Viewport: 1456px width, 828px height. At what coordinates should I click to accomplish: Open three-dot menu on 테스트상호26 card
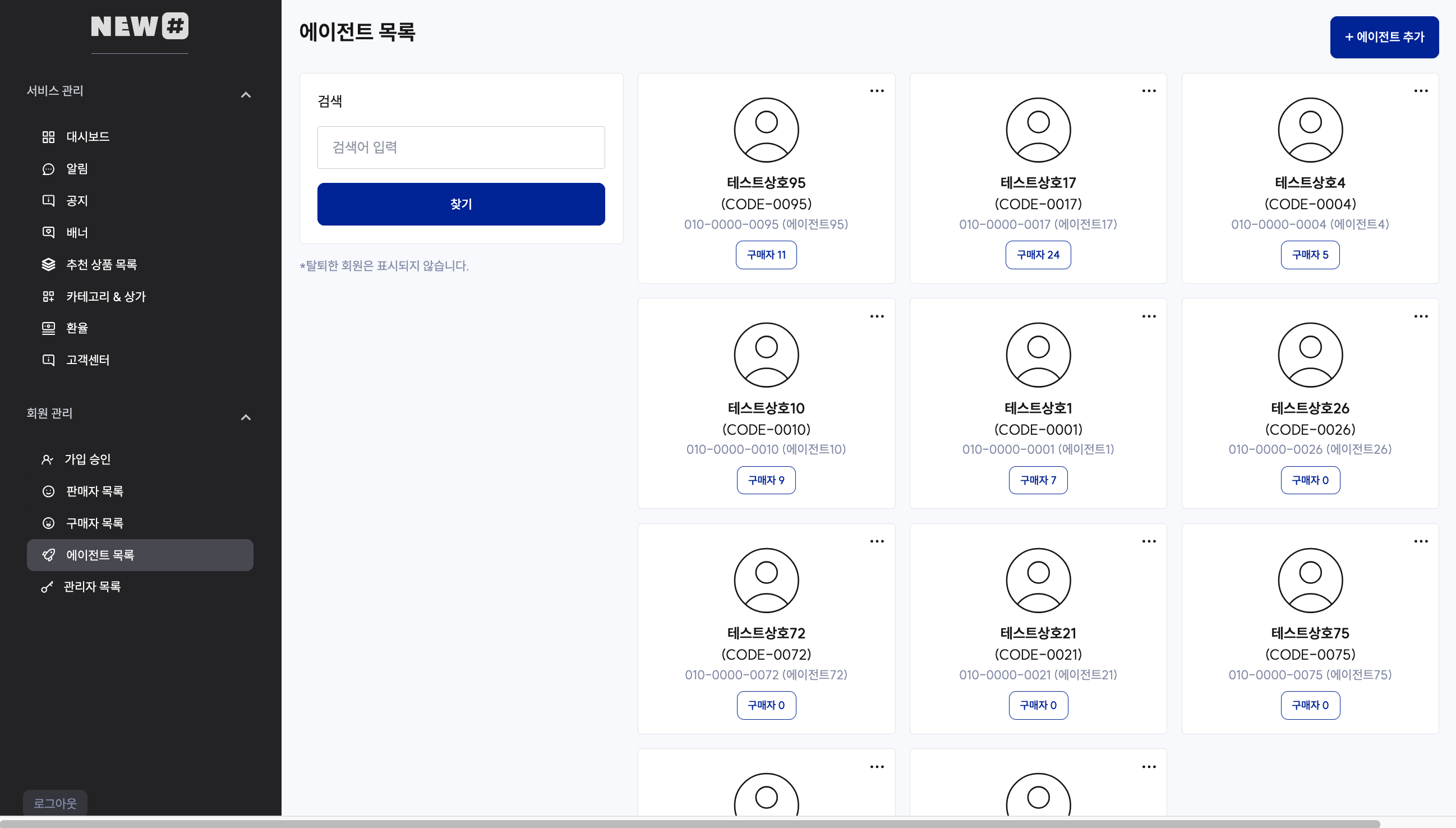(x=1420, y=316)
